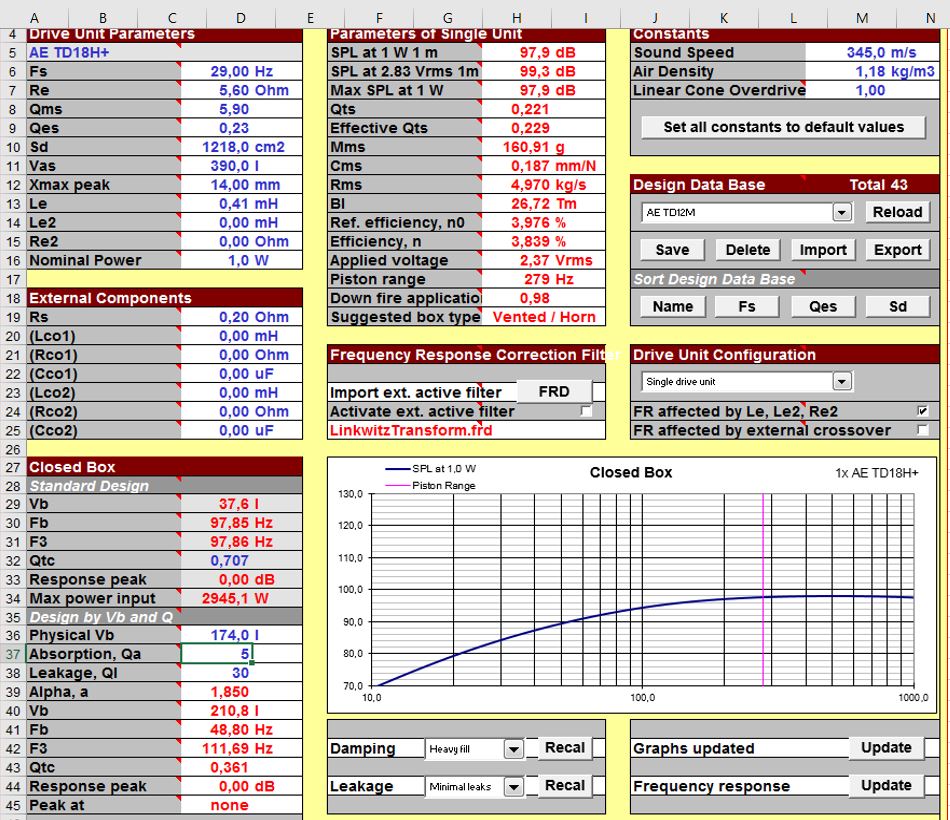950x820 pixels.
Task: Sort the design database by Name
Action: pos(671,307)
